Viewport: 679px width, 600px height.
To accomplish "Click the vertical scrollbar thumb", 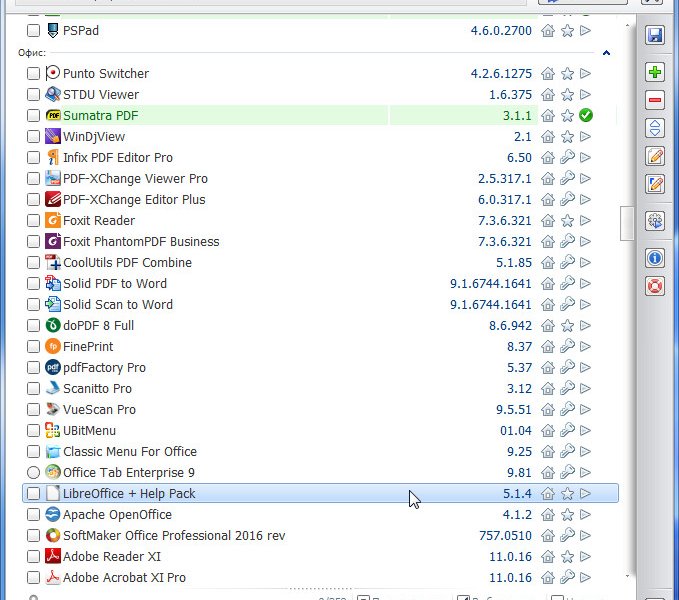I will (627, 223).
